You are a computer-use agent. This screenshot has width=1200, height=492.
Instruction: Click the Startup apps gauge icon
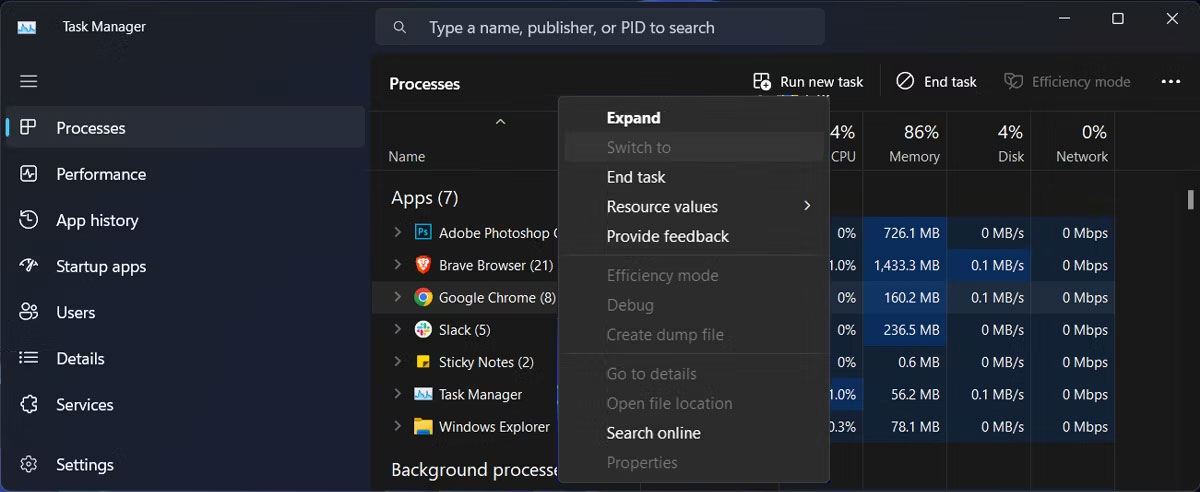pos(28,266)
